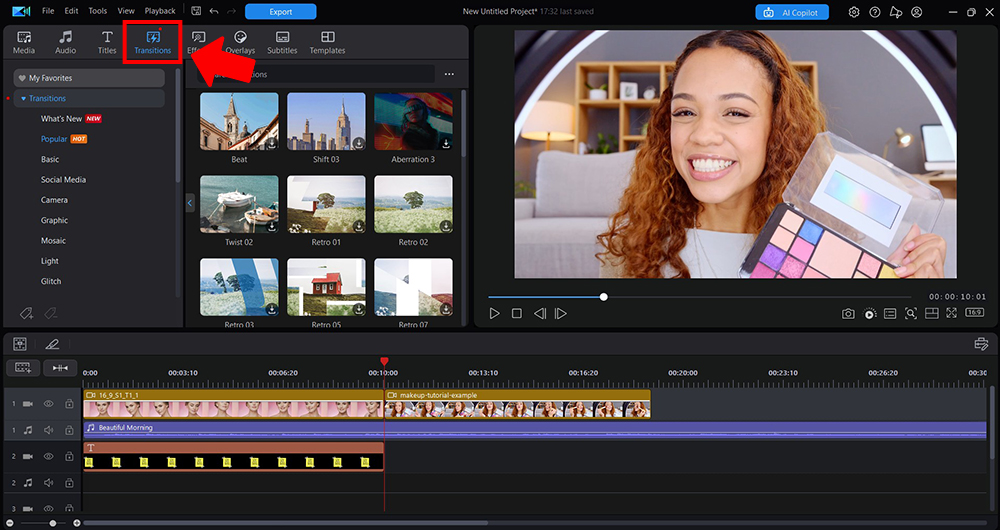Click the split clip tool on the timeline

coord(60,368)
